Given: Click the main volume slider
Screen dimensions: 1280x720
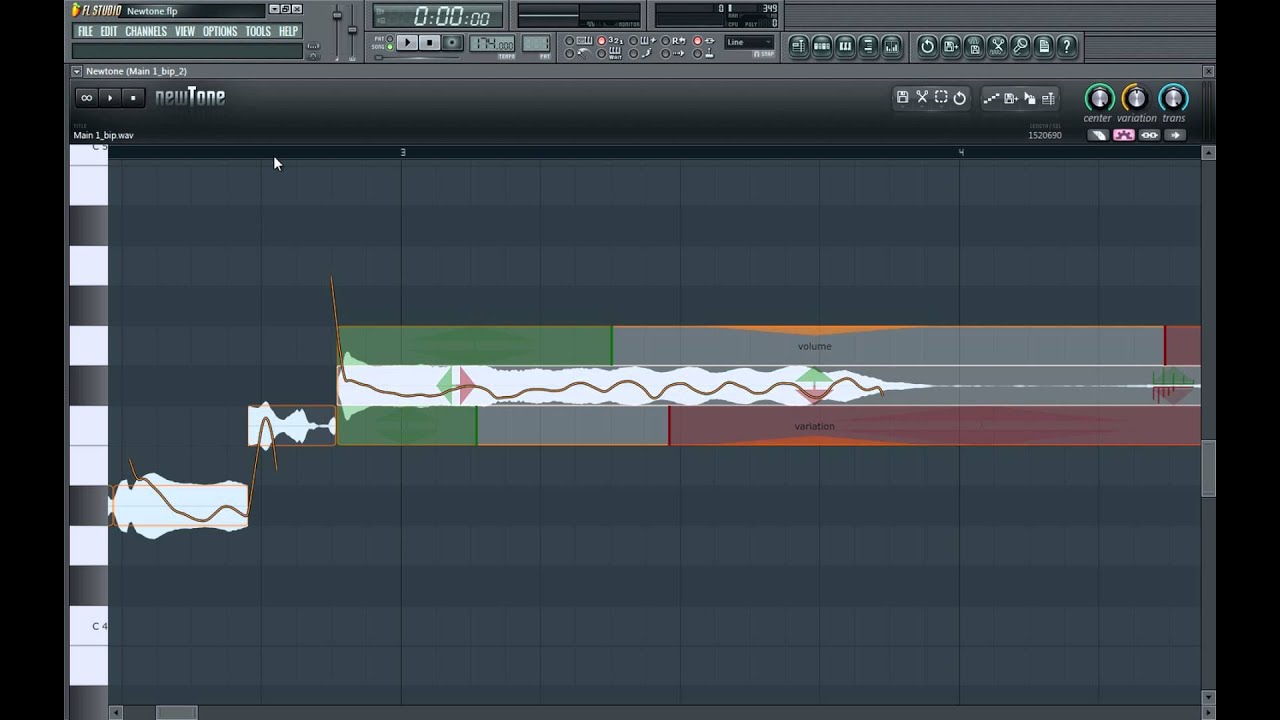Looking at the screenshot, I should 337,15.
